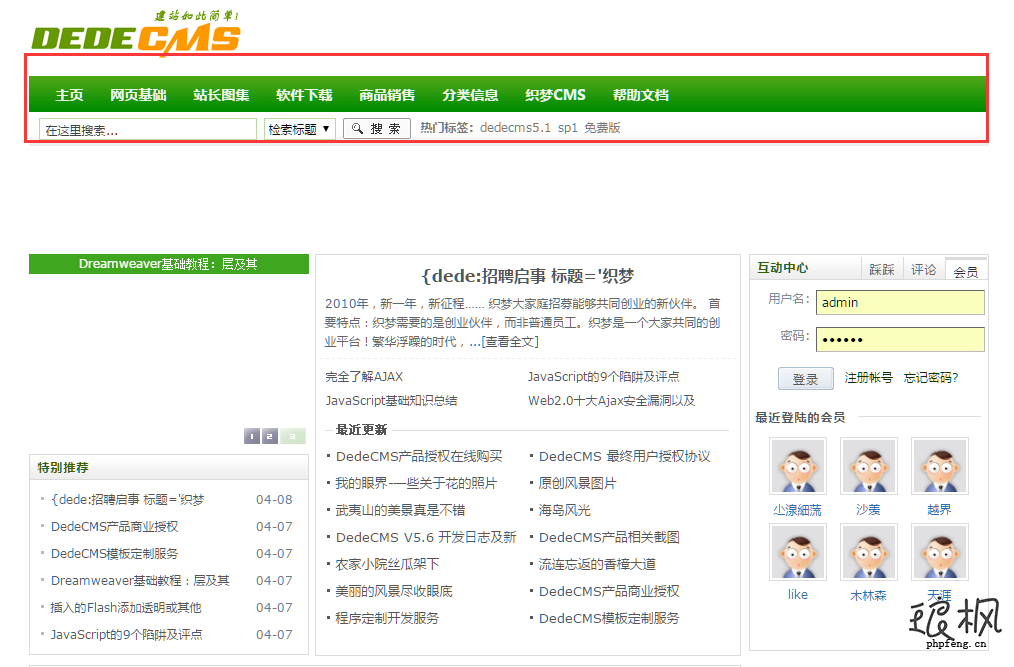1014x667 pixels.
Task: Switch to 会员 tab
Action: (966, 271)
